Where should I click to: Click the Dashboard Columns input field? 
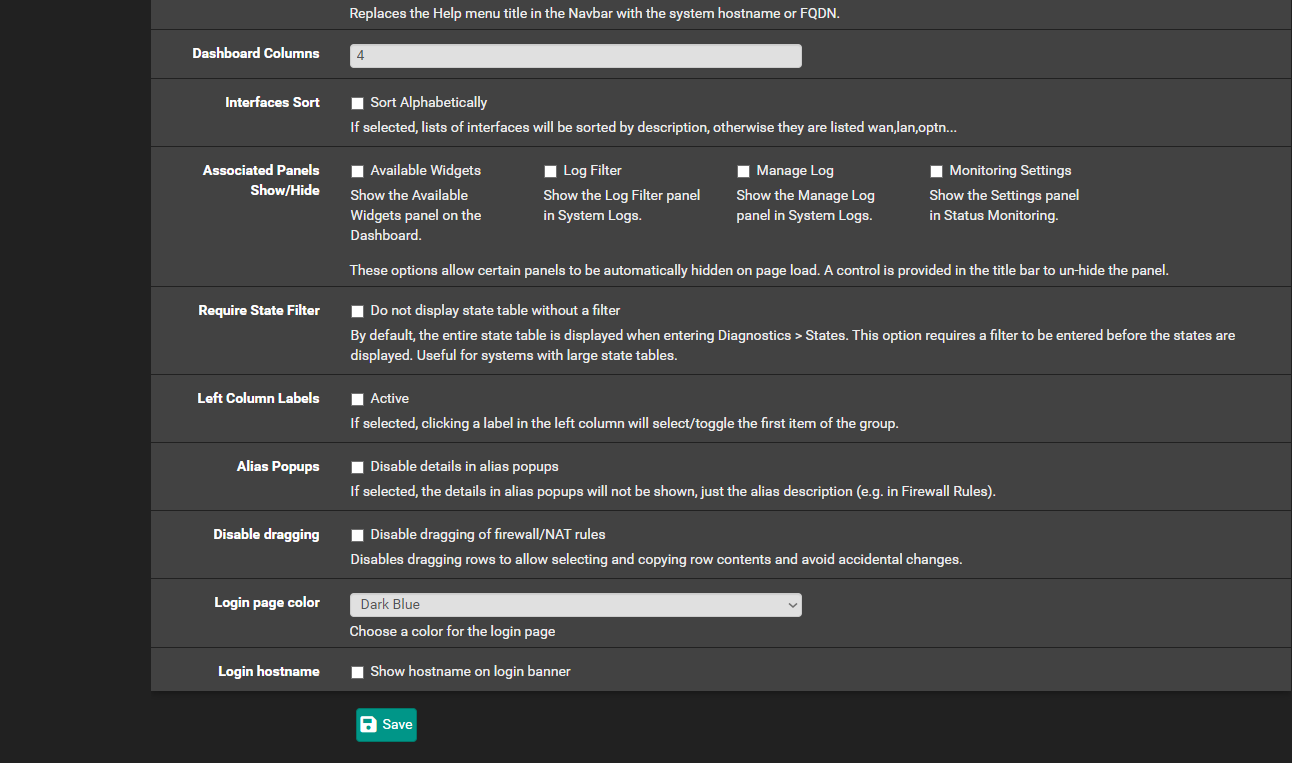coord(576,56)
